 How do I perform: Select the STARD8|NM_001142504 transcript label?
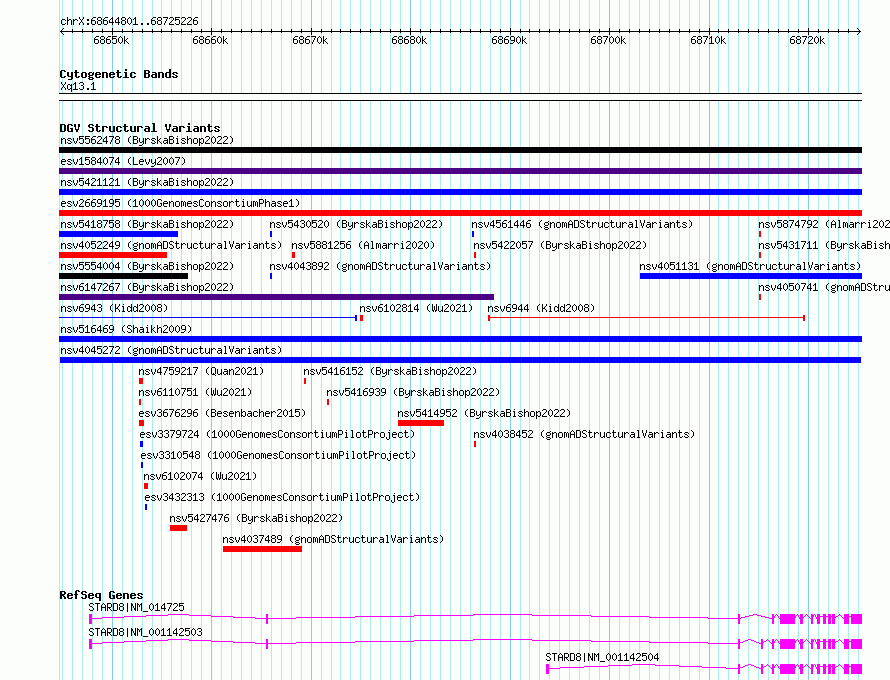(602, 657)
